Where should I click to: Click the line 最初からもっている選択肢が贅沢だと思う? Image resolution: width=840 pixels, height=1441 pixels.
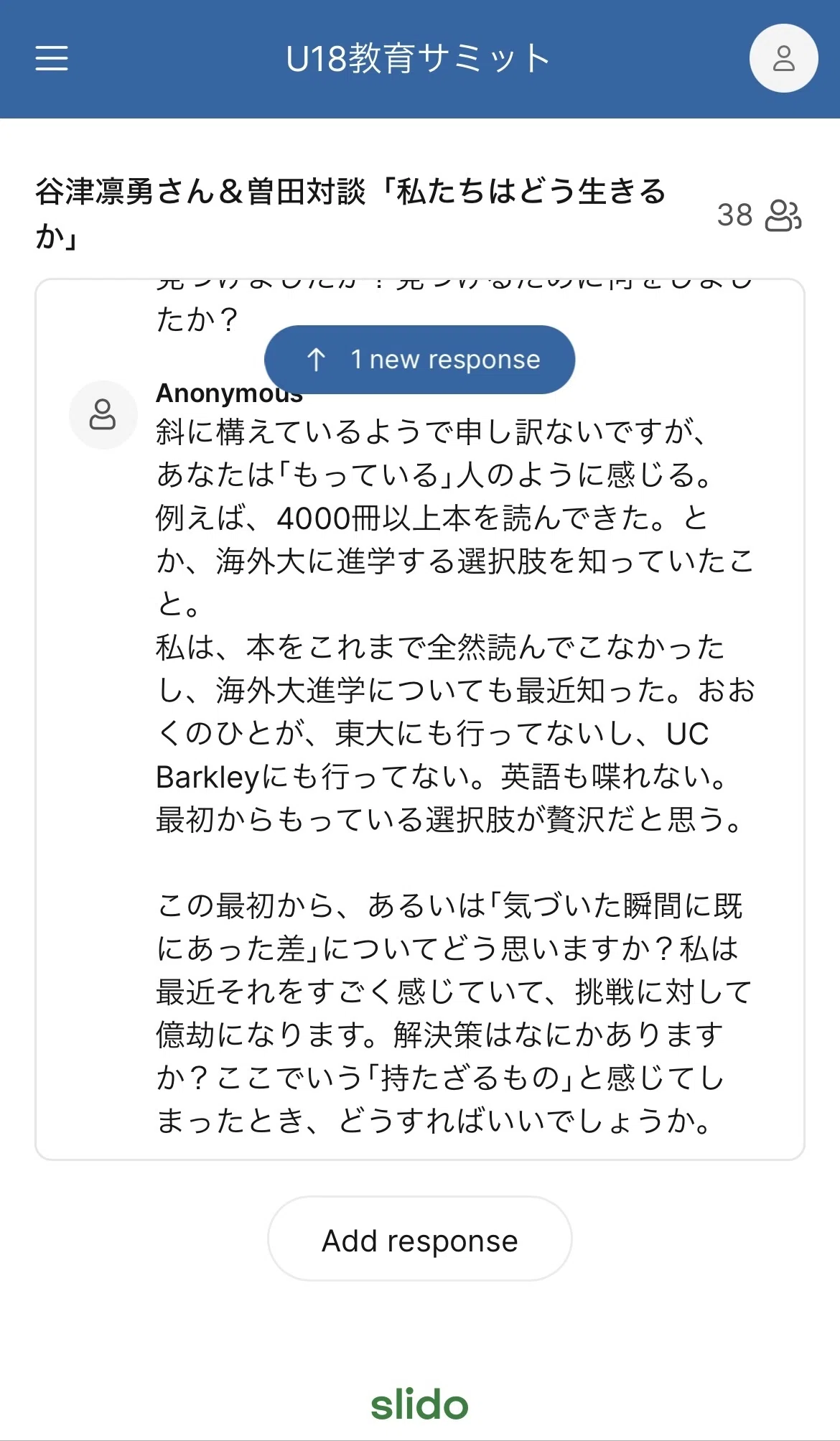pyautogui.click(x=449, y=819)
